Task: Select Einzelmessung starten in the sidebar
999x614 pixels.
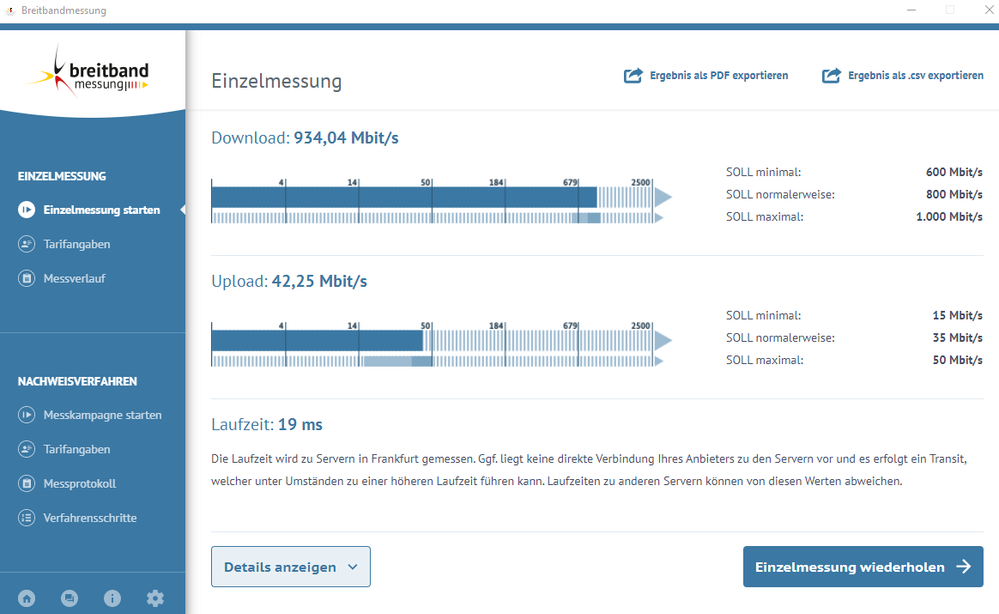Action: point(101,210)
